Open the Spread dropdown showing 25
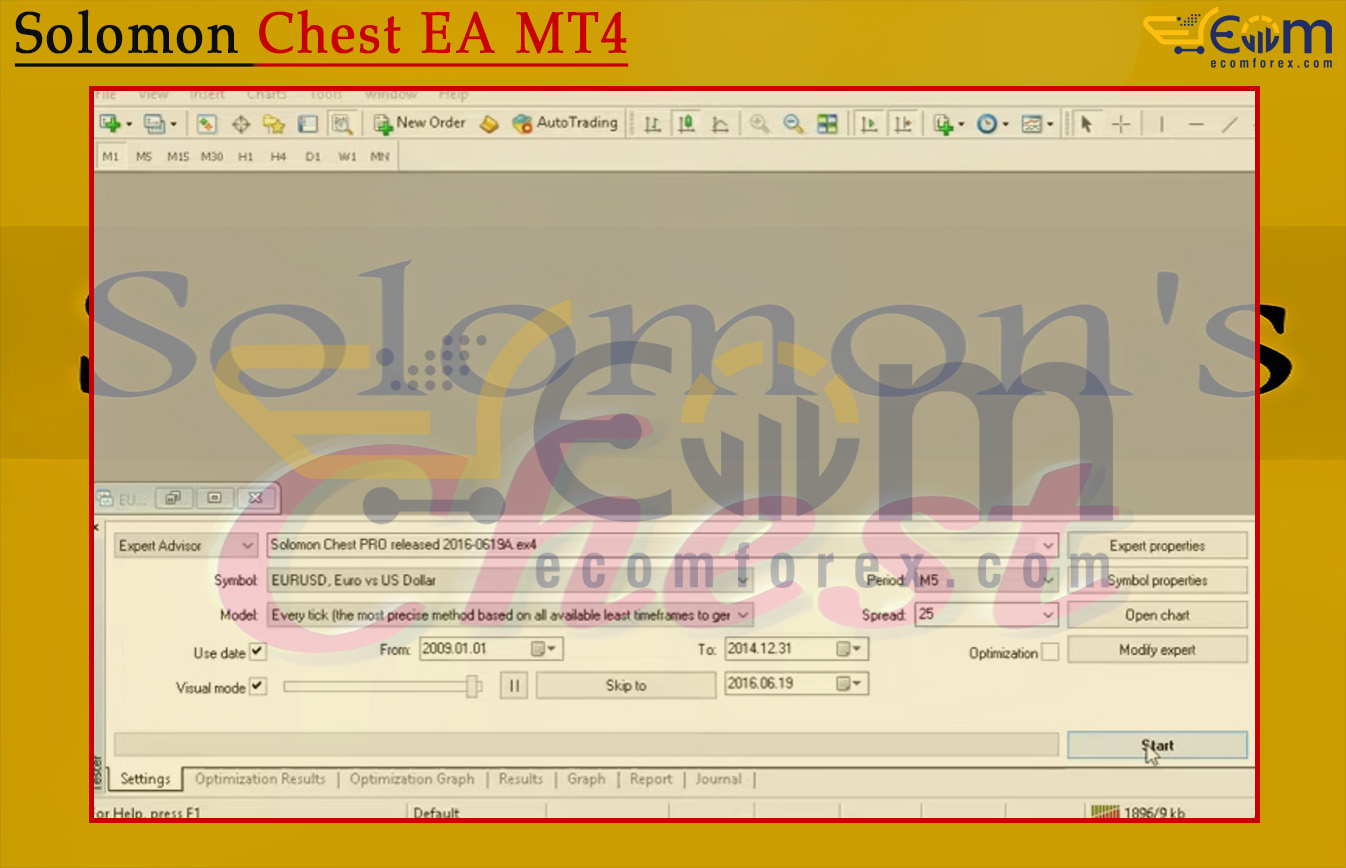This screenshot has height=868, width=1346. [1048, 615]
